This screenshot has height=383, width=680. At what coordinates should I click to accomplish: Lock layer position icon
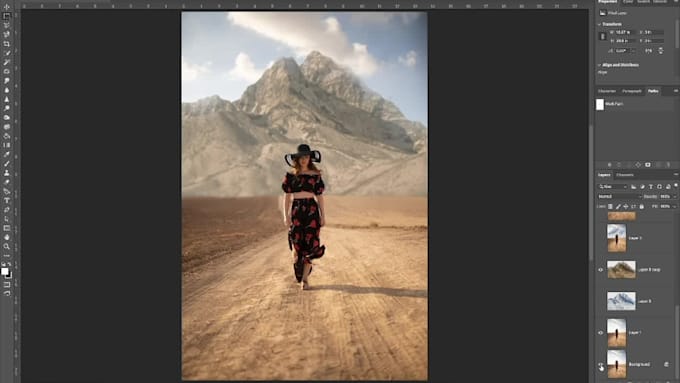[626, 206]
